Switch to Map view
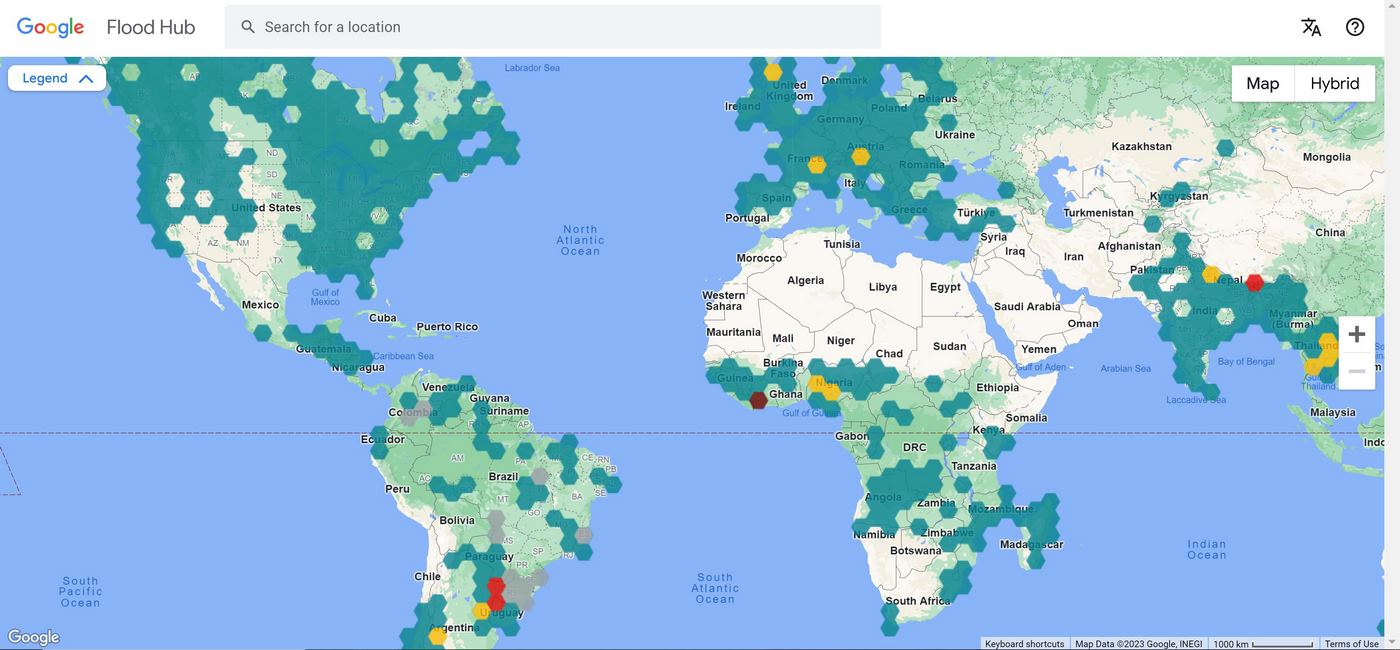Image resolution: width=1400 pixels, height=650 pixels. point(1262,83)
